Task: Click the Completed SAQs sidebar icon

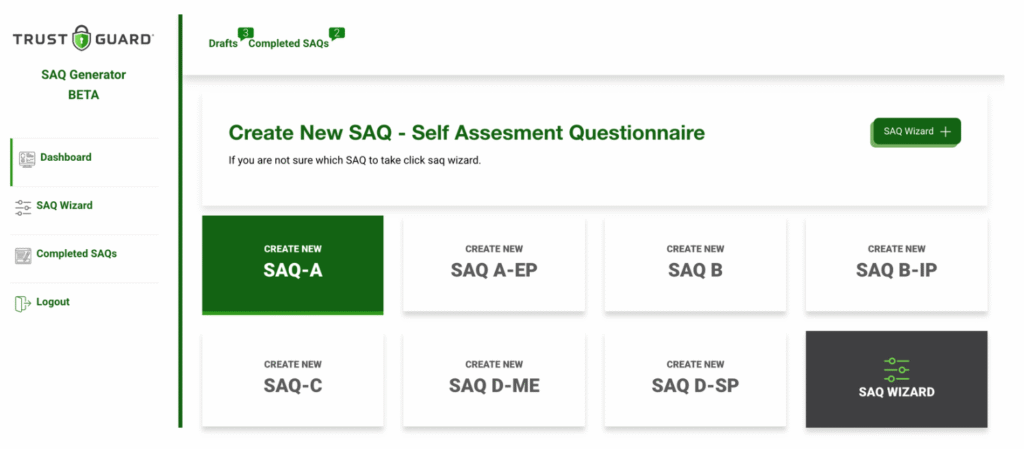Action: pyautogui.click(x=23, y=255)
